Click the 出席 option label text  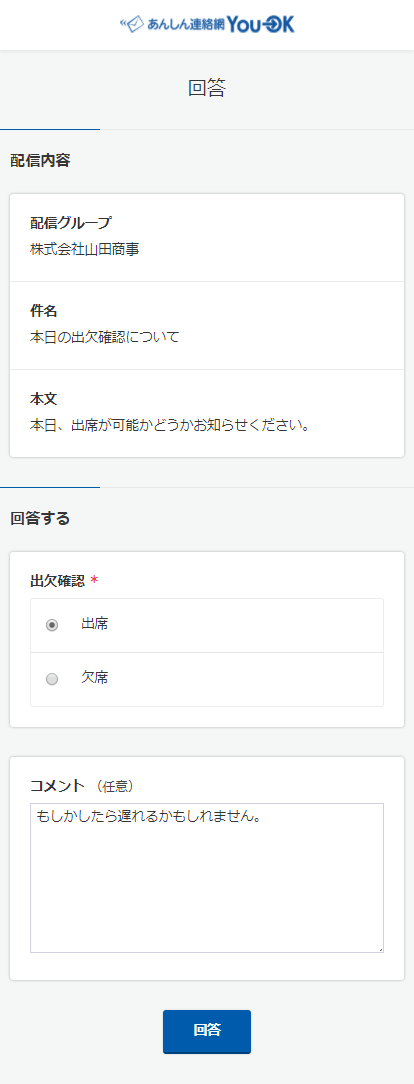[x=95, y=624]
